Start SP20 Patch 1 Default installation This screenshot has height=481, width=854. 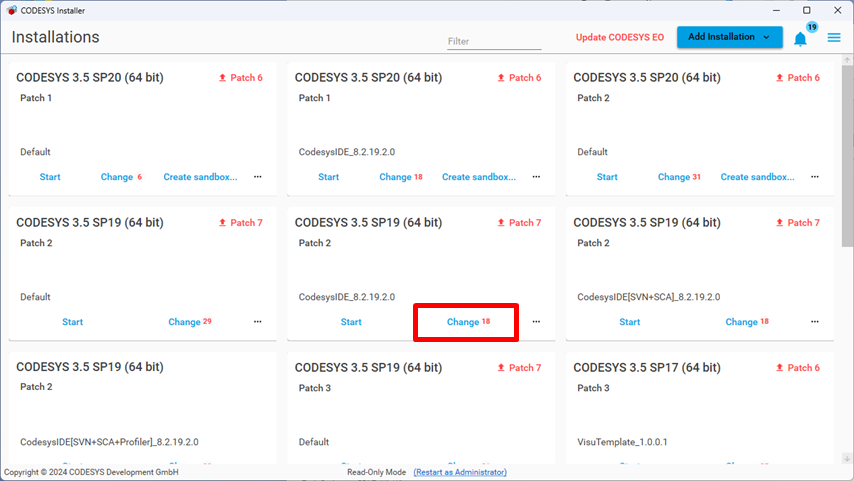tap(50, 176)
